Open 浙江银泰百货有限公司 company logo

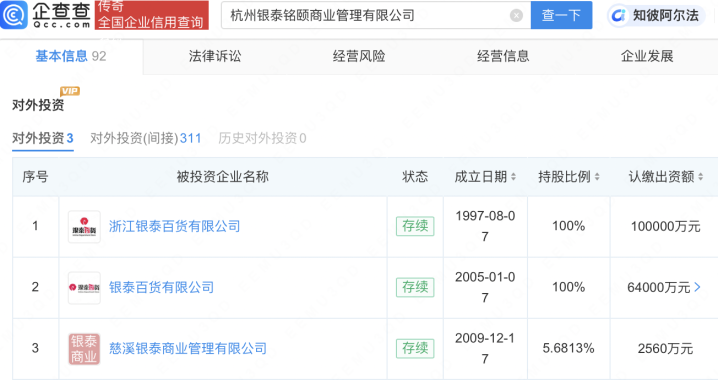click(x=84, y=227)
